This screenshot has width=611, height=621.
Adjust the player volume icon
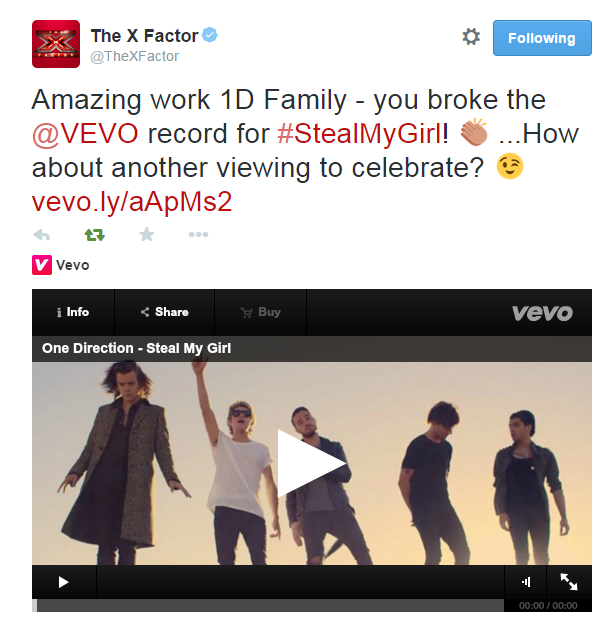pos(526,582)
